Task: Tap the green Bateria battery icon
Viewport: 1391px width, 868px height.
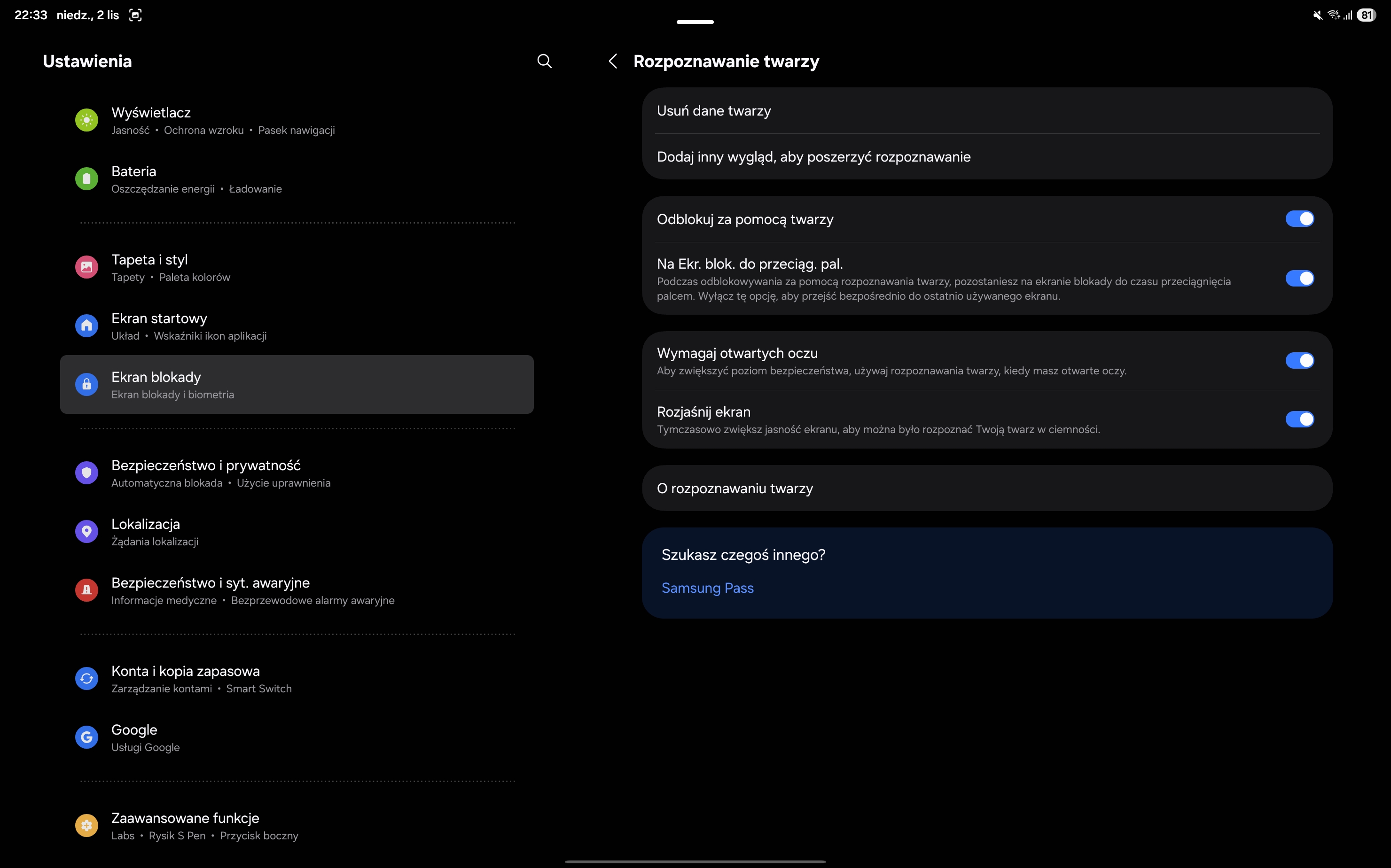Action: click(x=87, y=179)
